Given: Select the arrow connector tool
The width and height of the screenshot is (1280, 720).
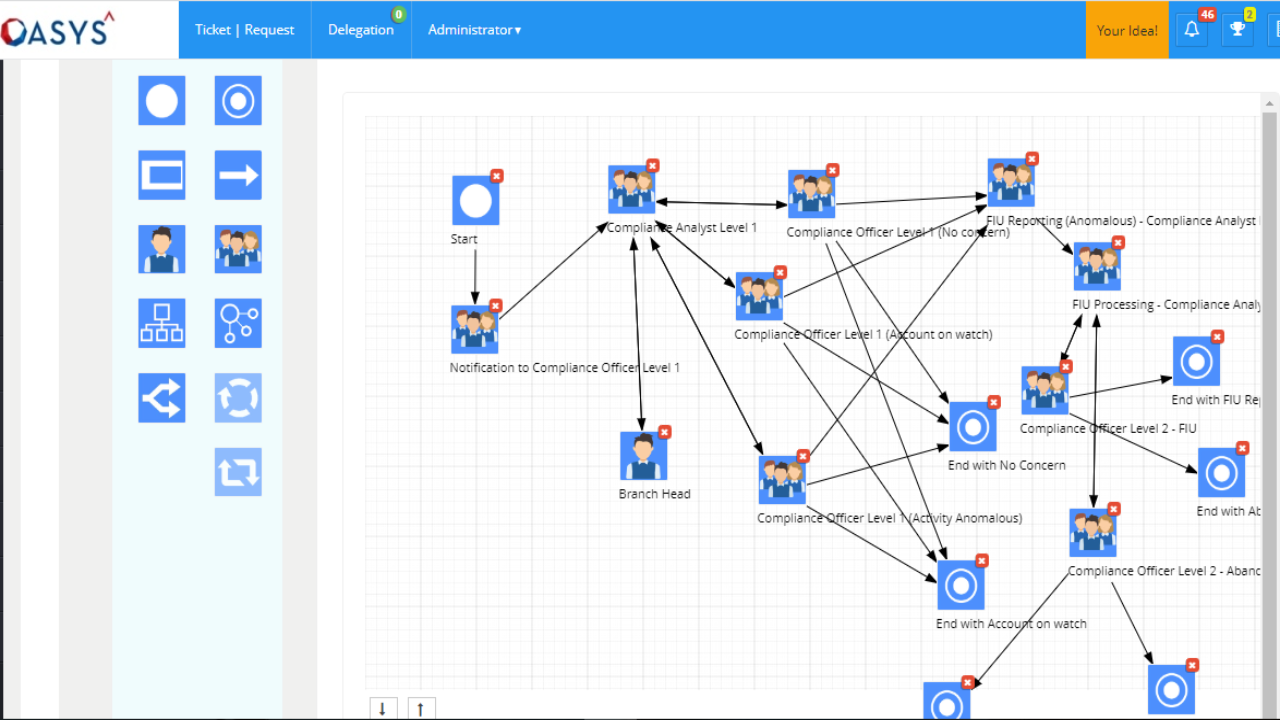Looking at the screenshot, I should coord(237,174).
